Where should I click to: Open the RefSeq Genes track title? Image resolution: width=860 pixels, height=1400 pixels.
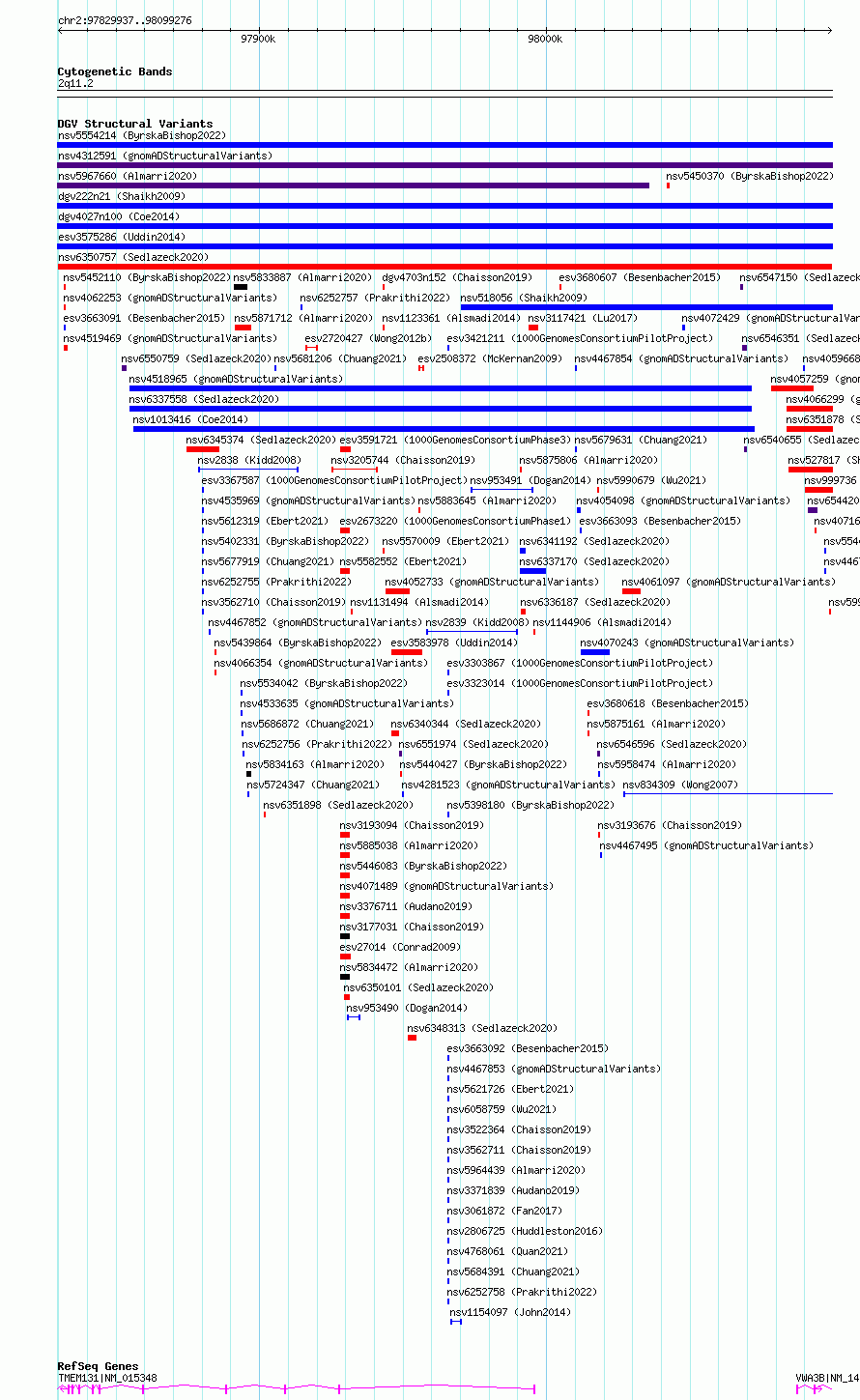tap(98, 1366)
